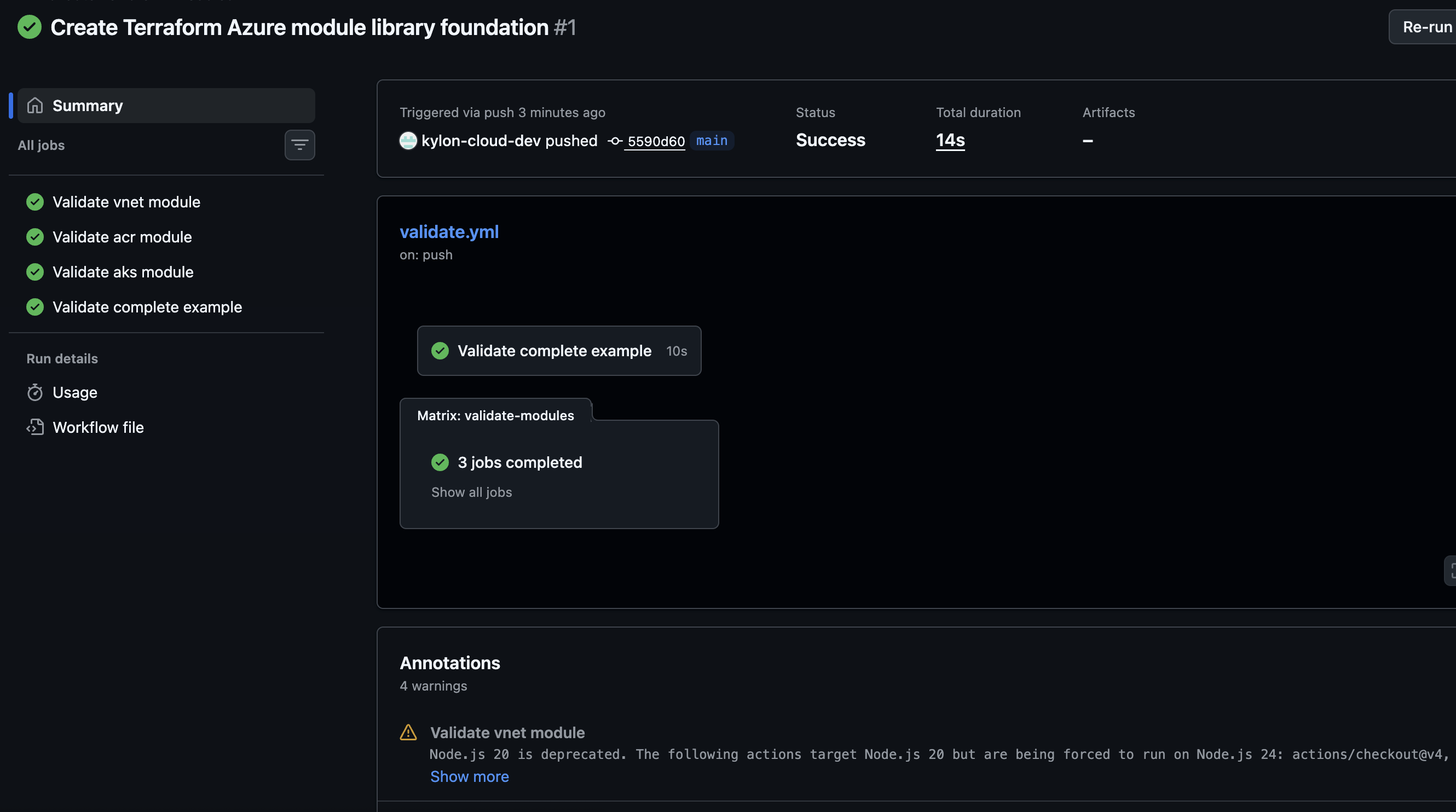Click run title Create Terraform Azure module library
This screenshot has height=812, width=1456.
(299, 27)
